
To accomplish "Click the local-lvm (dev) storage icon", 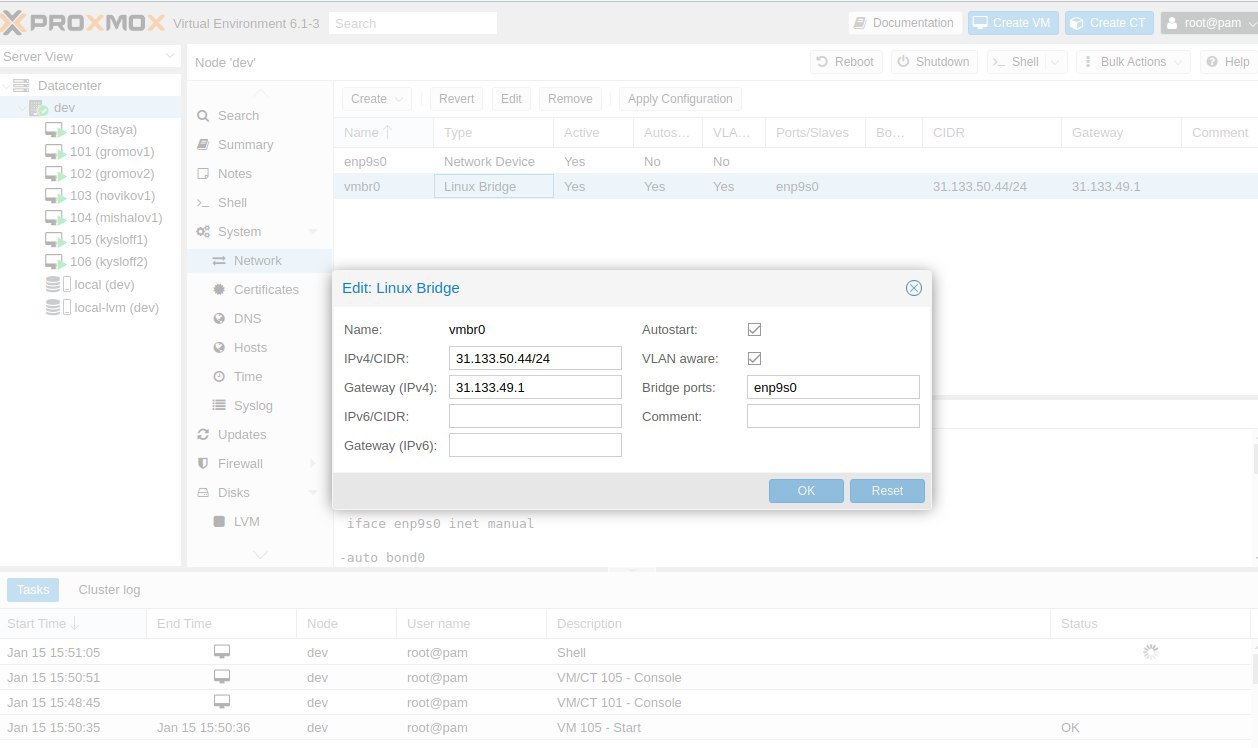I will point(58,308).
